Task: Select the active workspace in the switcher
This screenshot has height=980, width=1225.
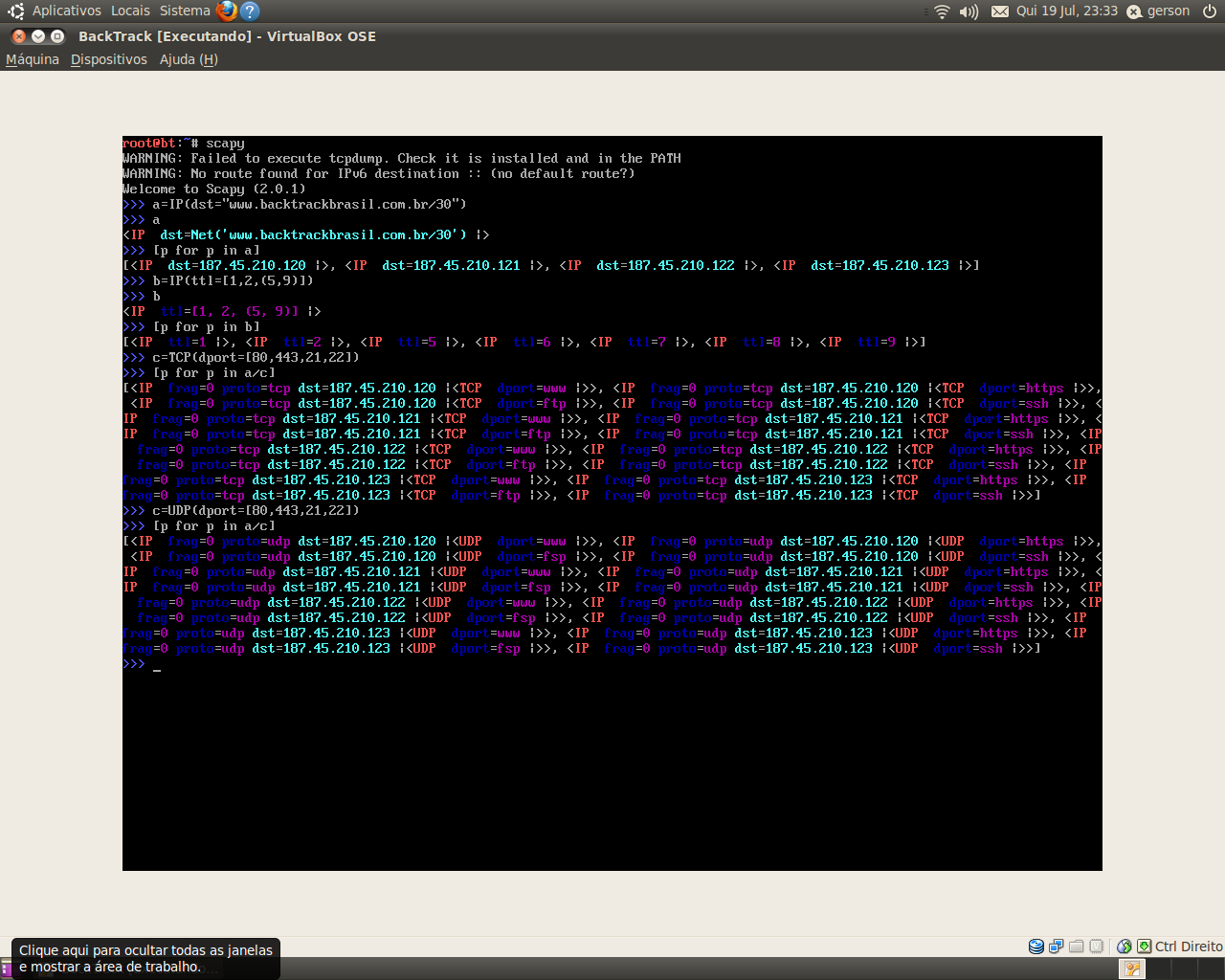Action: [1132, 969]
